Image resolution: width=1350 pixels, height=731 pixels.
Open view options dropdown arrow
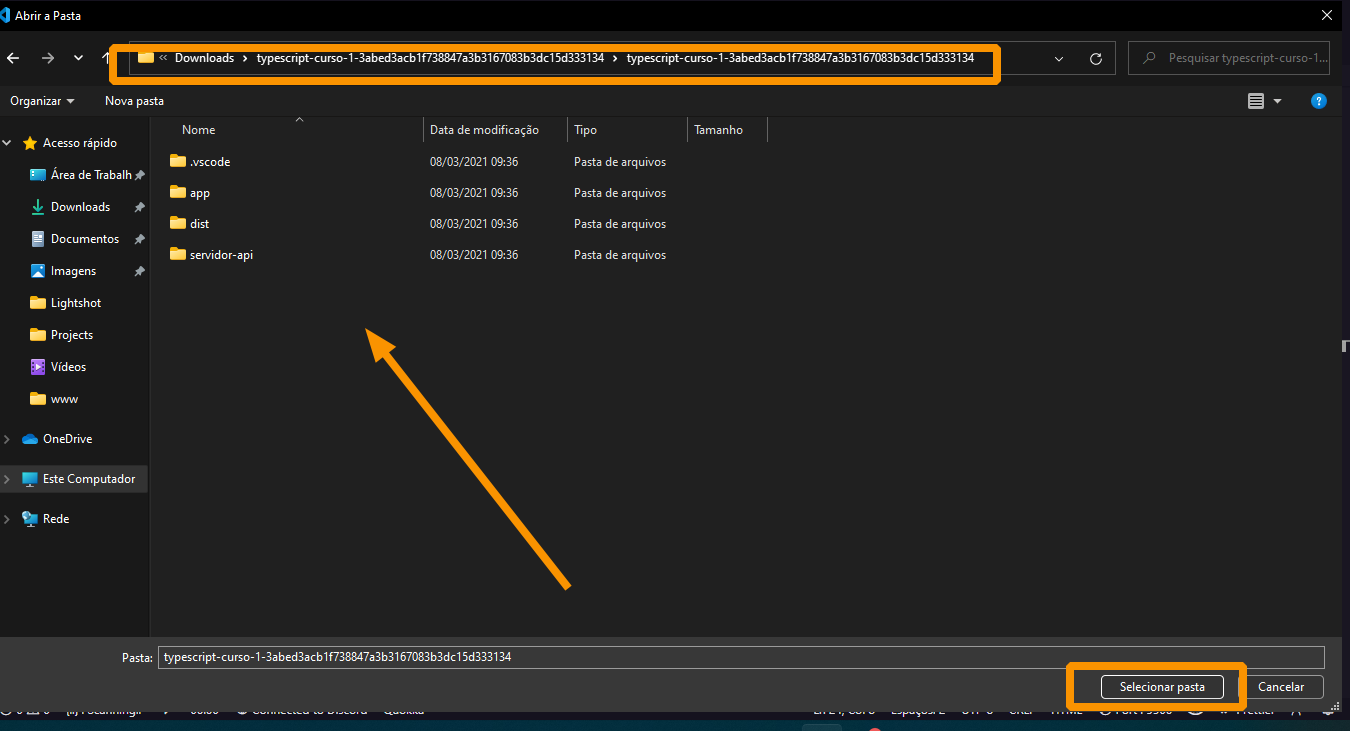tap(1277, 101)
